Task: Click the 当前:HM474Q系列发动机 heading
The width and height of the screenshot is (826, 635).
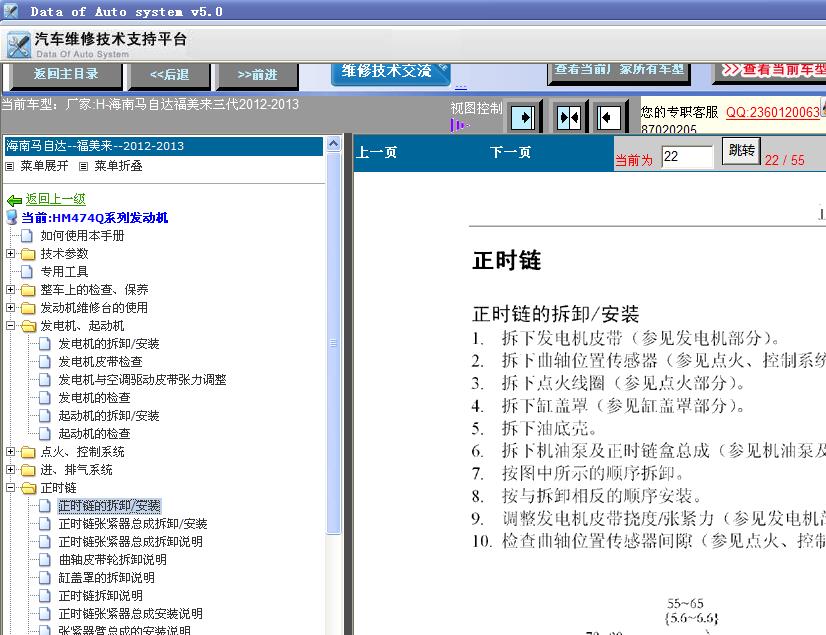Action: point(94,218)
